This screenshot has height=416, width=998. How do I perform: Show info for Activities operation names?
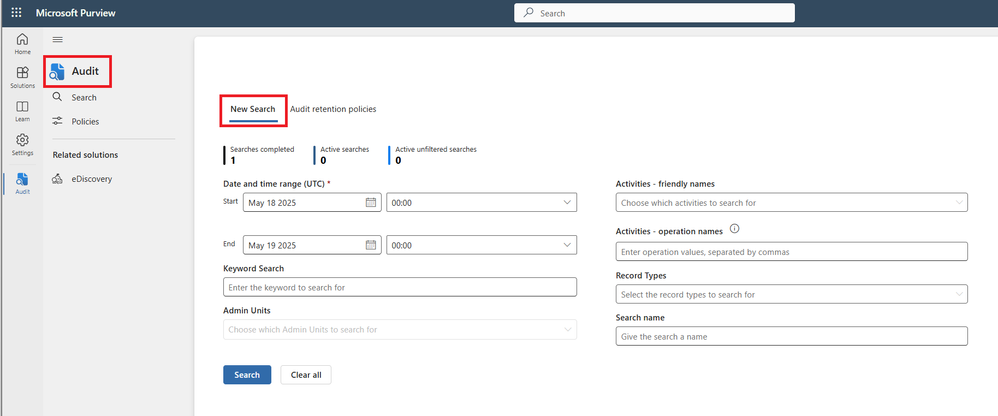tap(734, 228)
